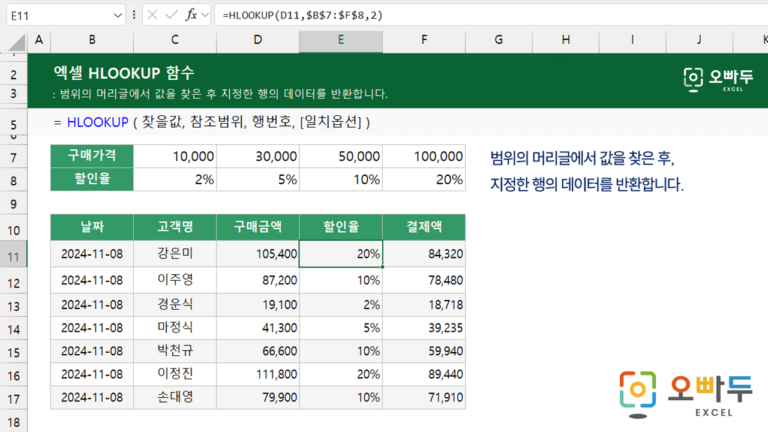Select column E header

pos(341,40)
